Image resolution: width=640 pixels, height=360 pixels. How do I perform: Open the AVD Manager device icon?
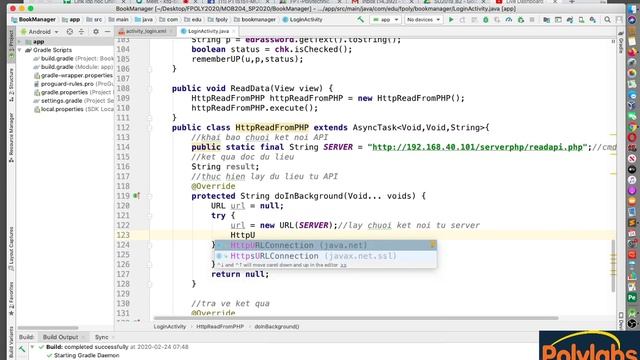(581, 20)
